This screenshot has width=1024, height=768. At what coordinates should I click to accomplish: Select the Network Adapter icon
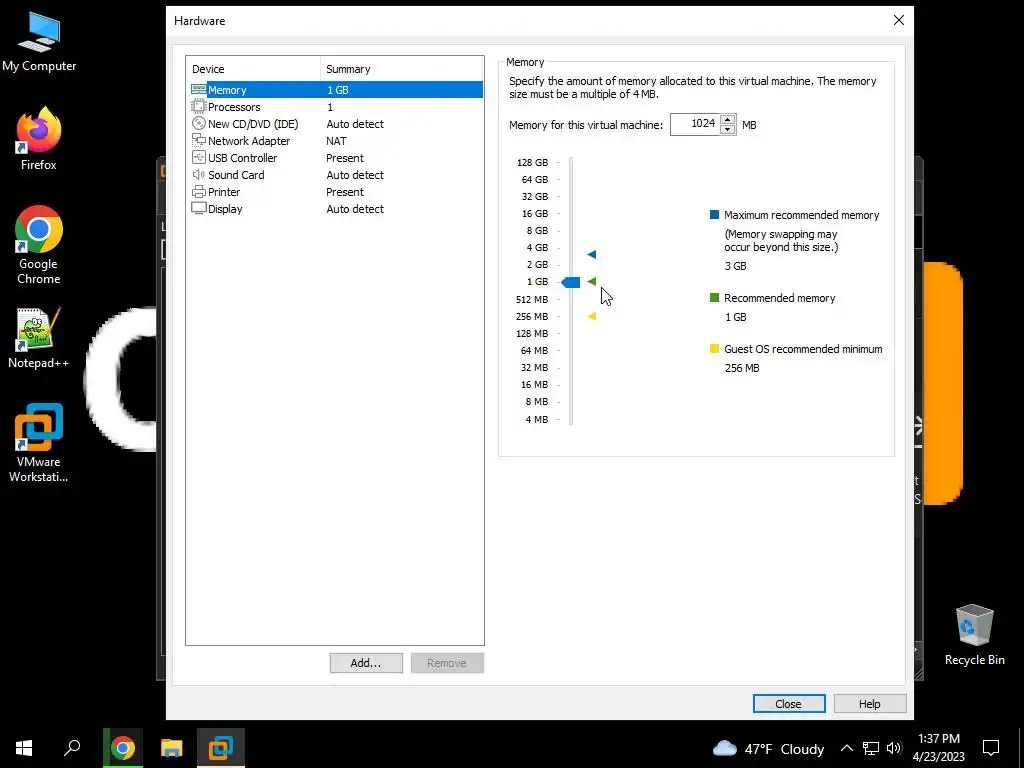click(x=199, y=140)
